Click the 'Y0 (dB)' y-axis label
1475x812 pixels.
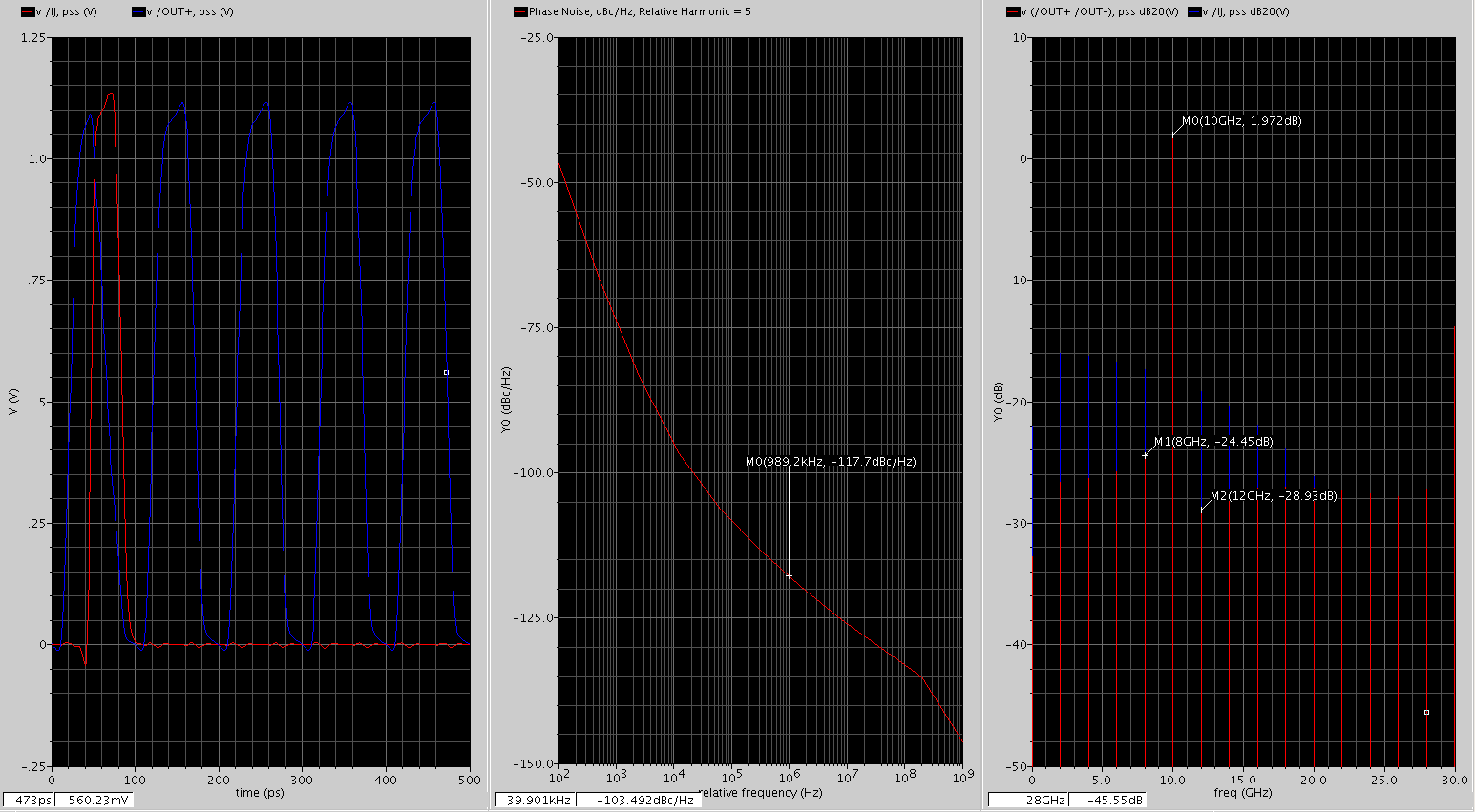tap(999, 402)
